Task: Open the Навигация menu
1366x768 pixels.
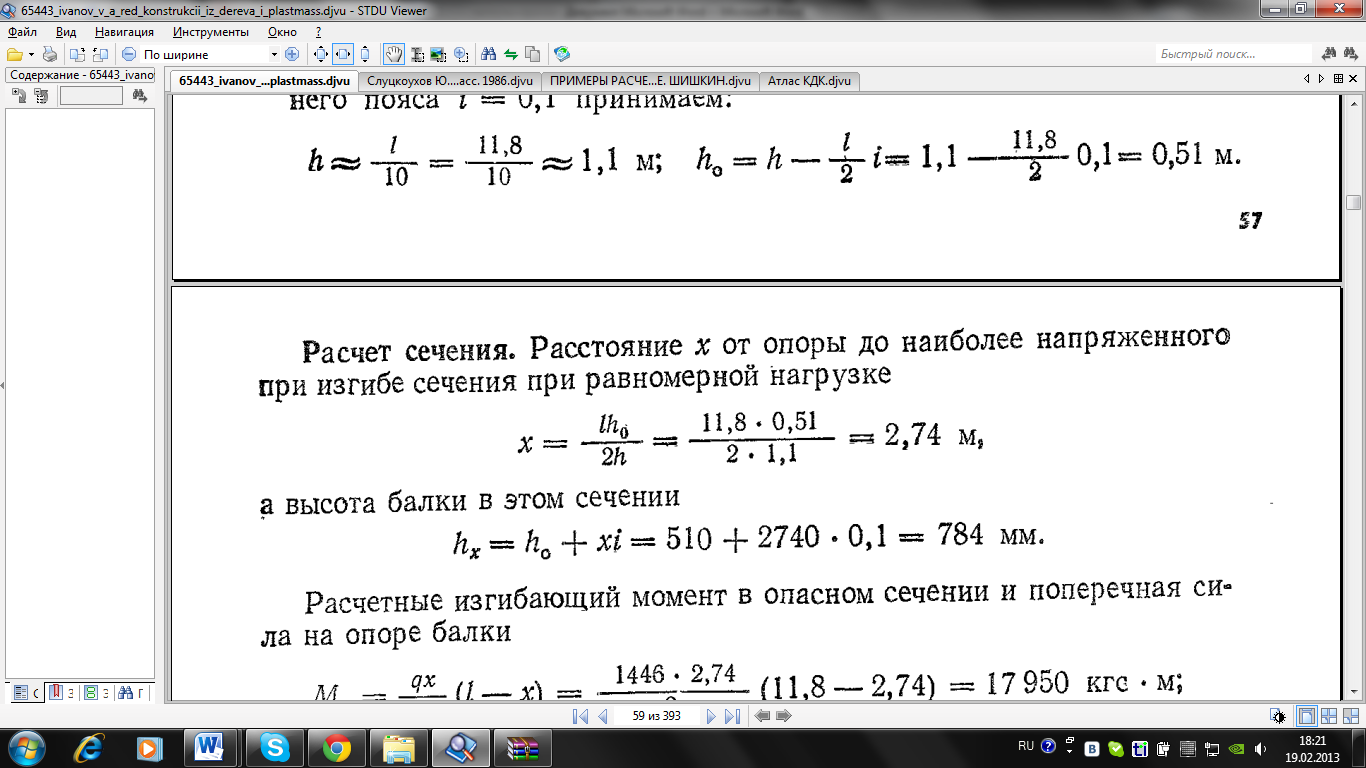Action: 125,32
